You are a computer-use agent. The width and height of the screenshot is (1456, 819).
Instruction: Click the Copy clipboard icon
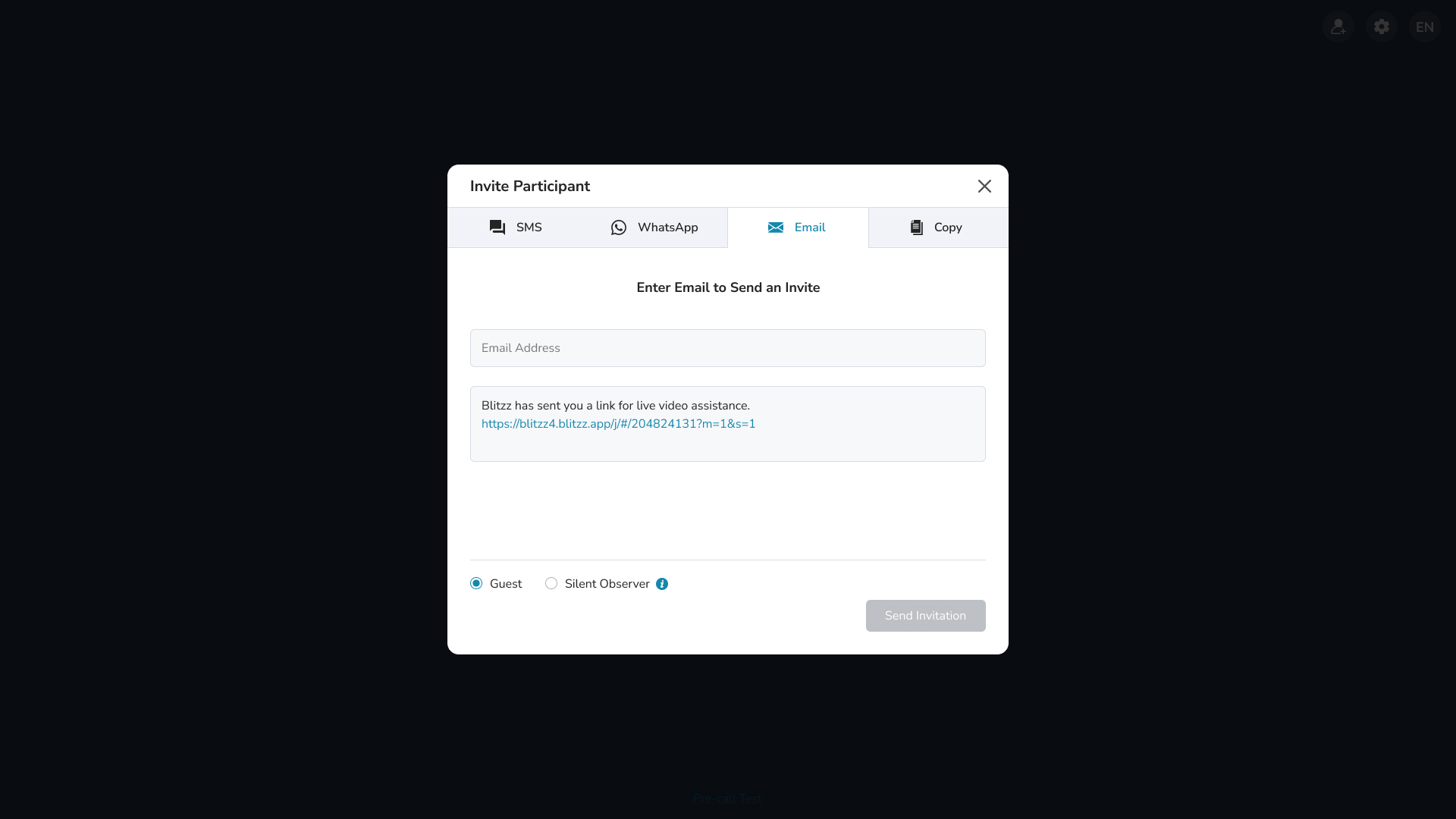click(x=917, y=227)
